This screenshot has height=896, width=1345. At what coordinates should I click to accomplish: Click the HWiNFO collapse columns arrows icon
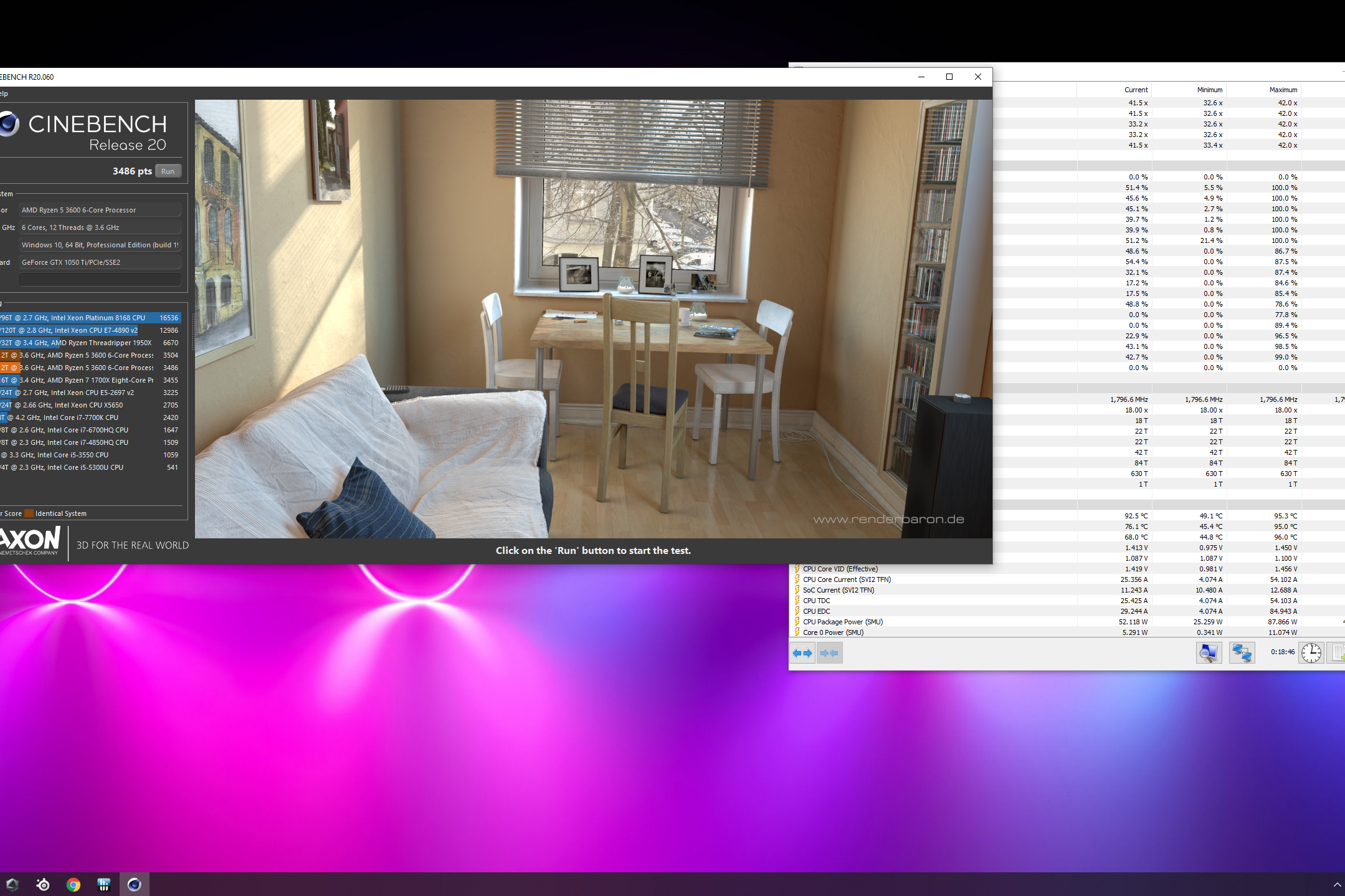[829, 653]
